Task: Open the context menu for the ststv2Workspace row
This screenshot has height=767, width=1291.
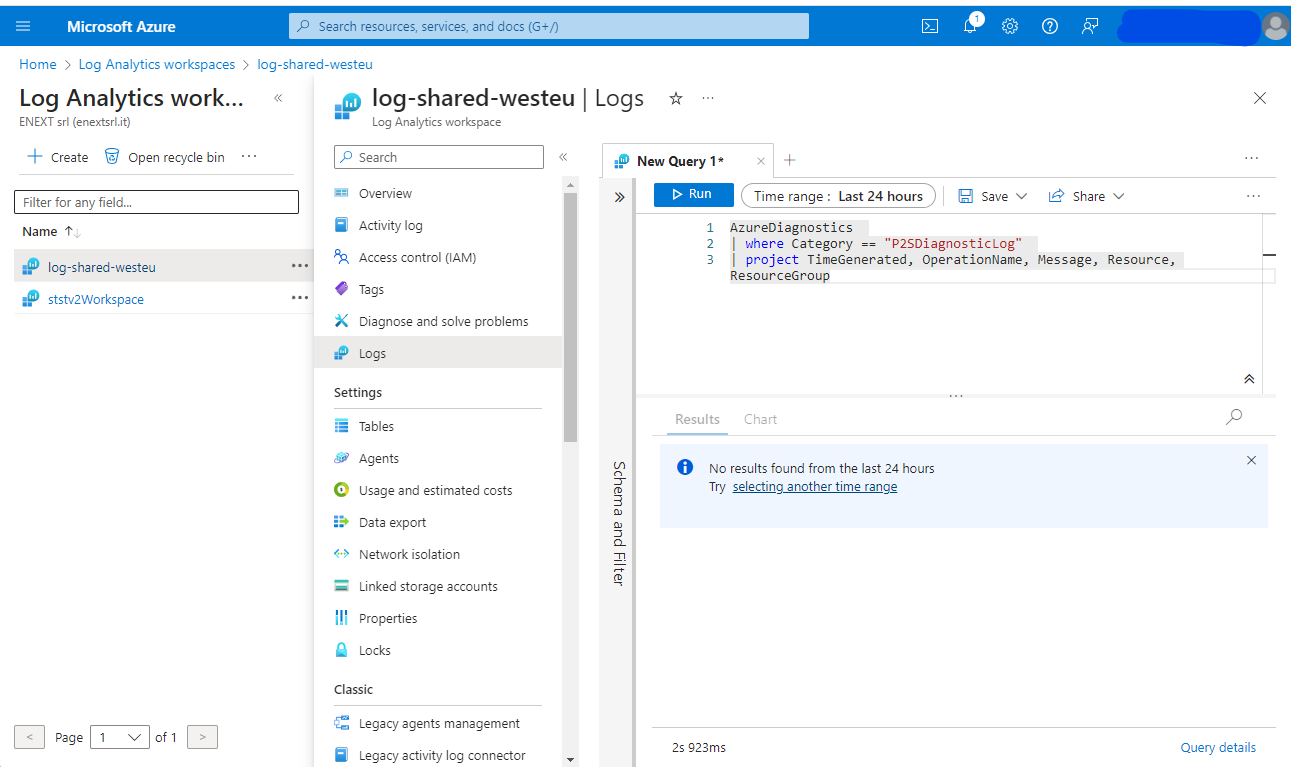Action: pyautogui.click(x=299, y=298)
